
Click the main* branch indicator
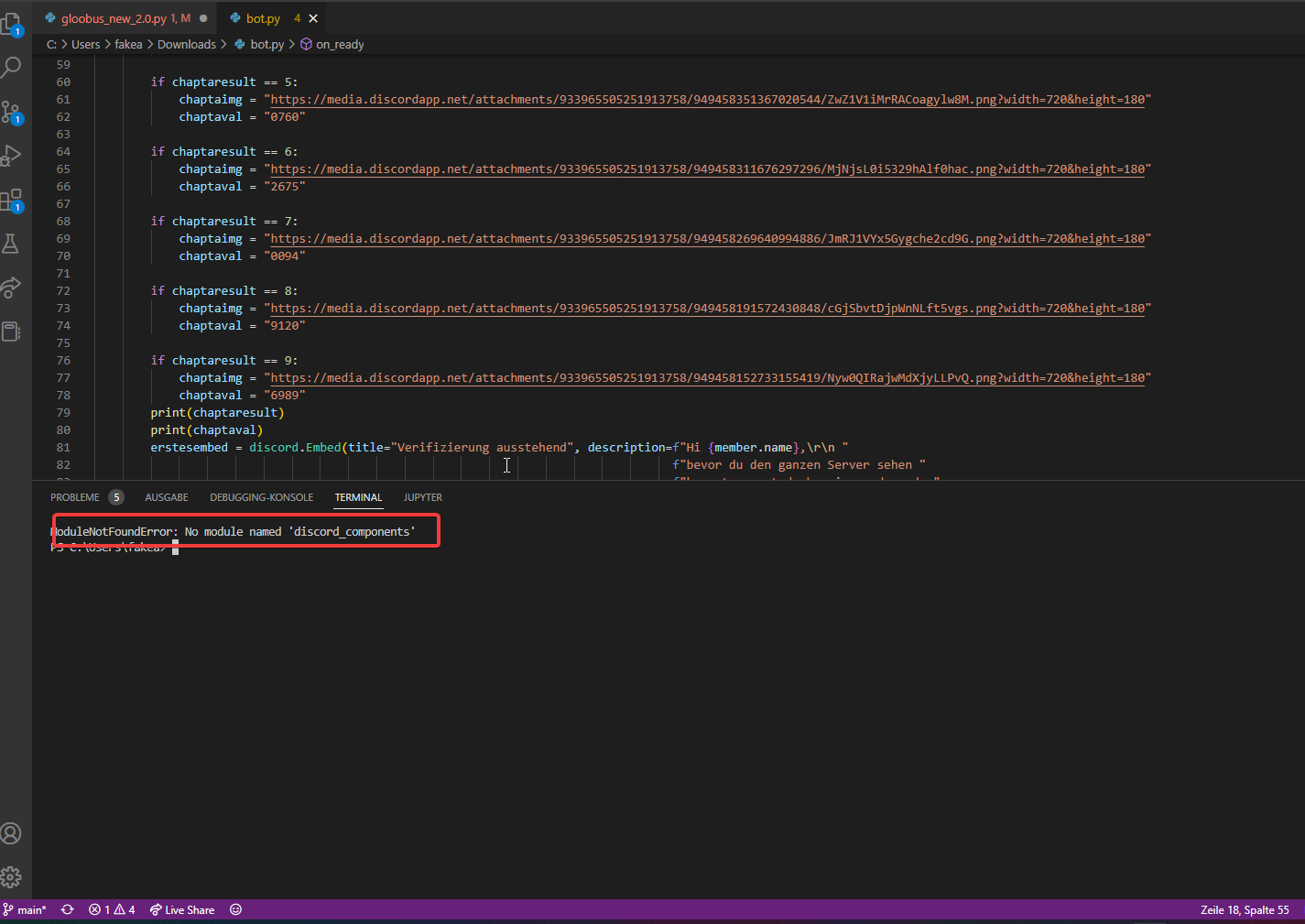[x=26, y=909]
